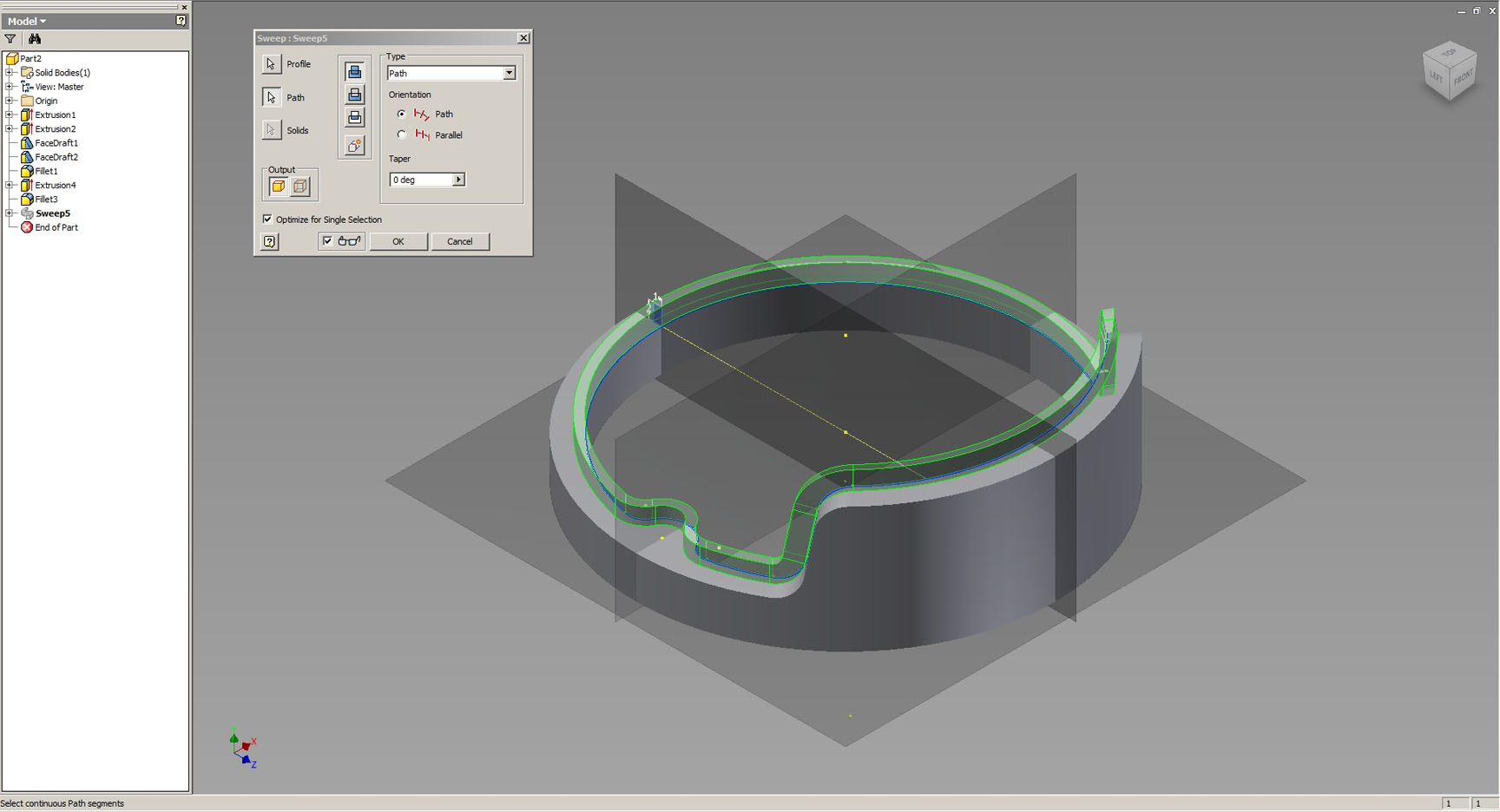The width and height of the screenshot is (1500, 812).
Task: Expand Origin node
Action: pyautogui.click(x=10, y=101)
